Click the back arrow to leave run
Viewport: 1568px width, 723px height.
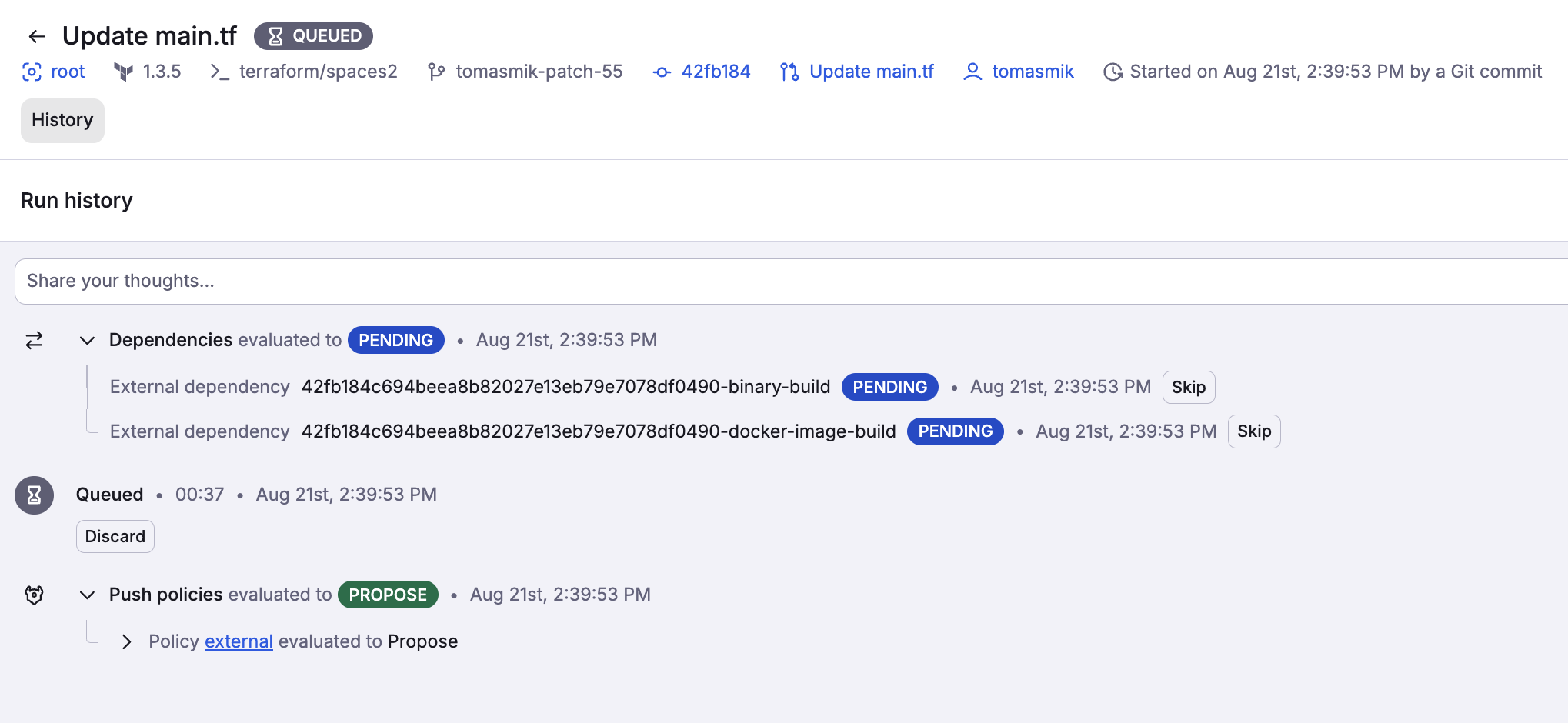click(36, 35)
